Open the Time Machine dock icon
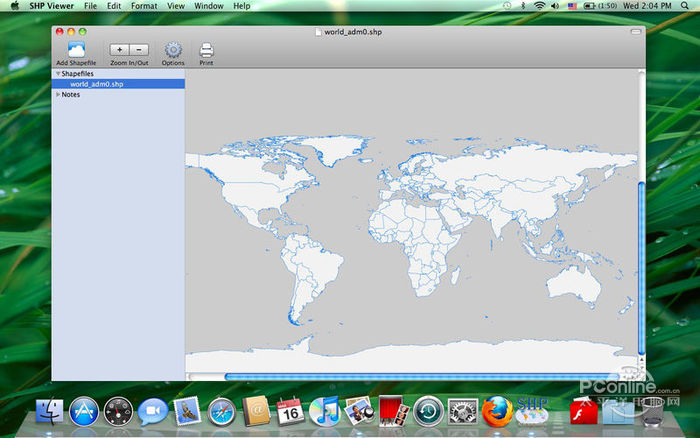The image size is (700, 438). [x=428, y=410]
